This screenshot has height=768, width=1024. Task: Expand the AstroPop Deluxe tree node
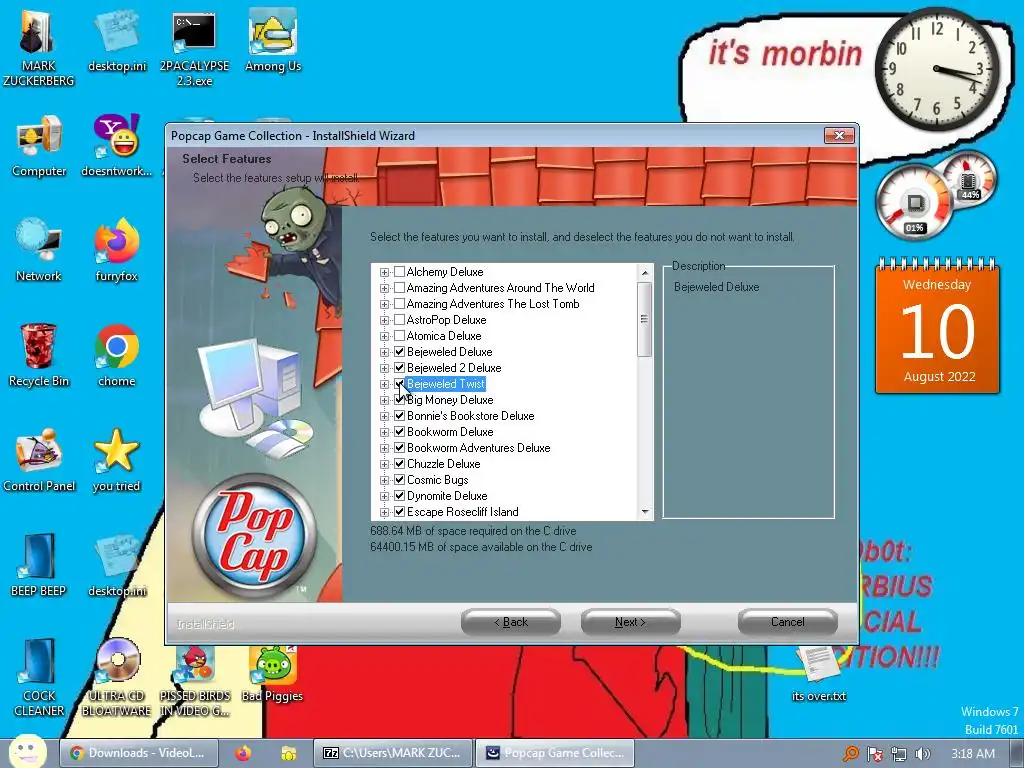385,320
